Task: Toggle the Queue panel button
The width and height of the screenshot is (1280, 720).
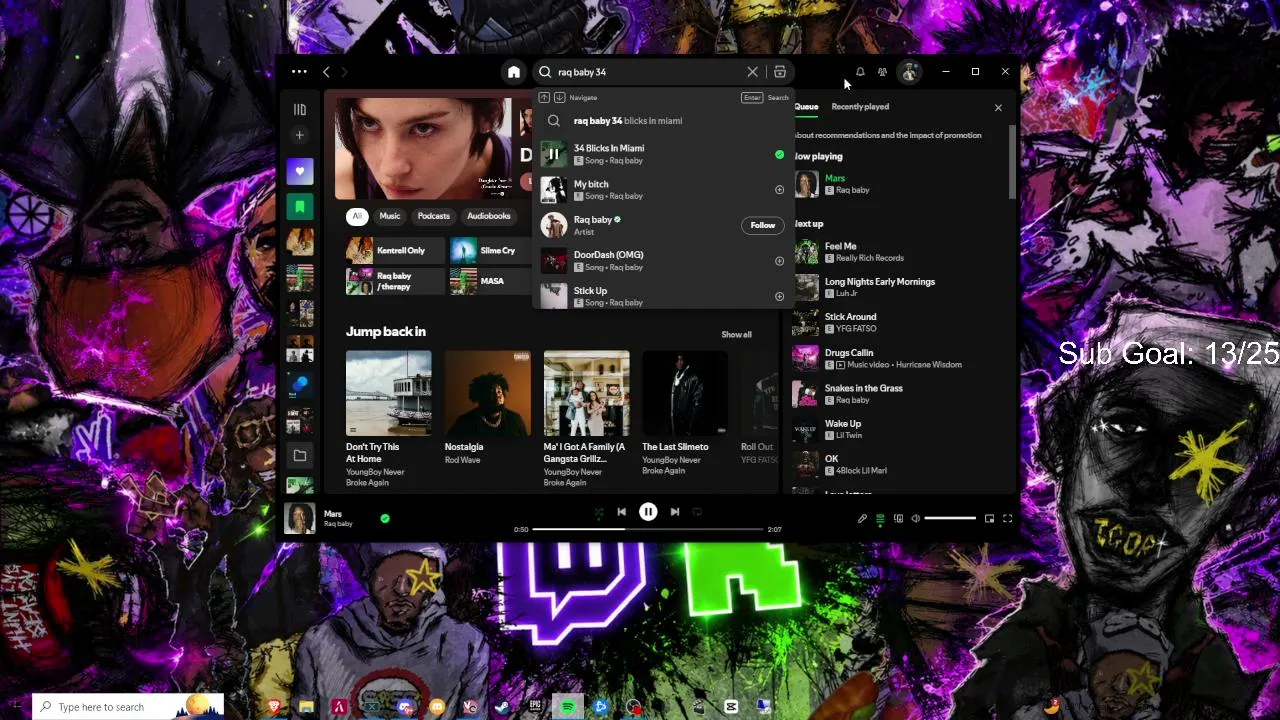Action: (880, 519)
